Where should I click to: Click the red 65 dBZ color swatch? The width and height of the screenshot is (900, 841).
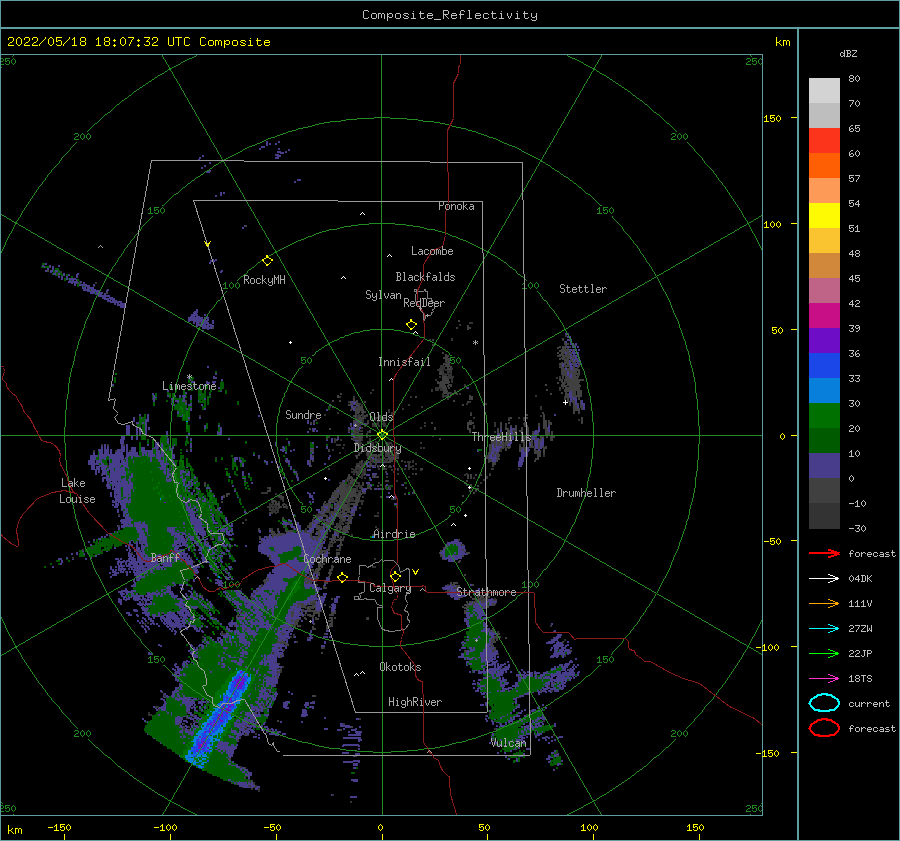pos(824,141)
